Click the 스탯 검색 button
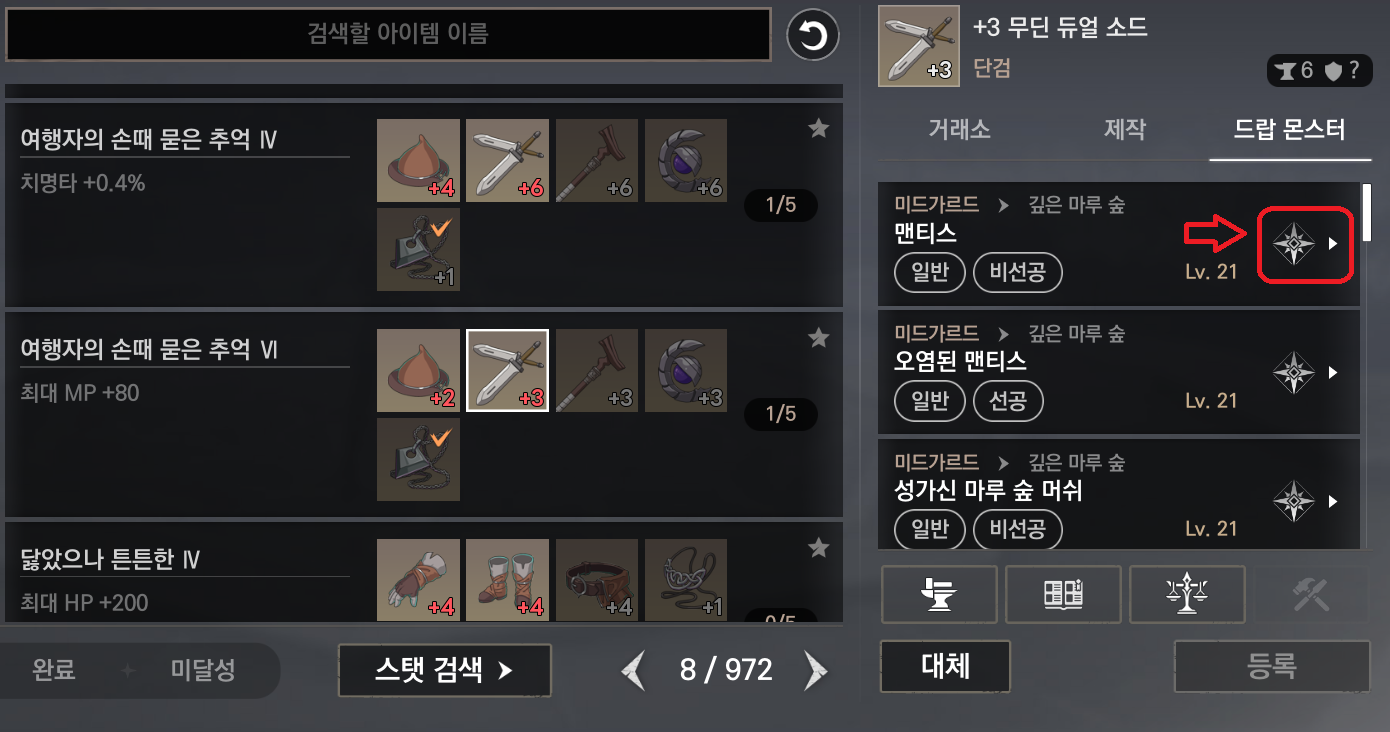The height and width of the screenshot is (732, 1390). (445, 670)
